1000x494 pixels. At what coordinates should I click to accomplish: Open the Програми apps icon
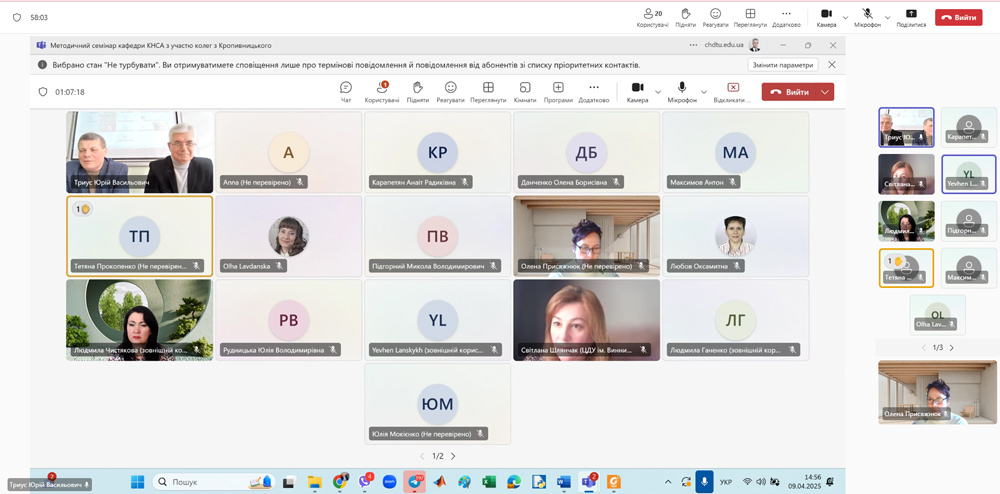click(558, 91)
